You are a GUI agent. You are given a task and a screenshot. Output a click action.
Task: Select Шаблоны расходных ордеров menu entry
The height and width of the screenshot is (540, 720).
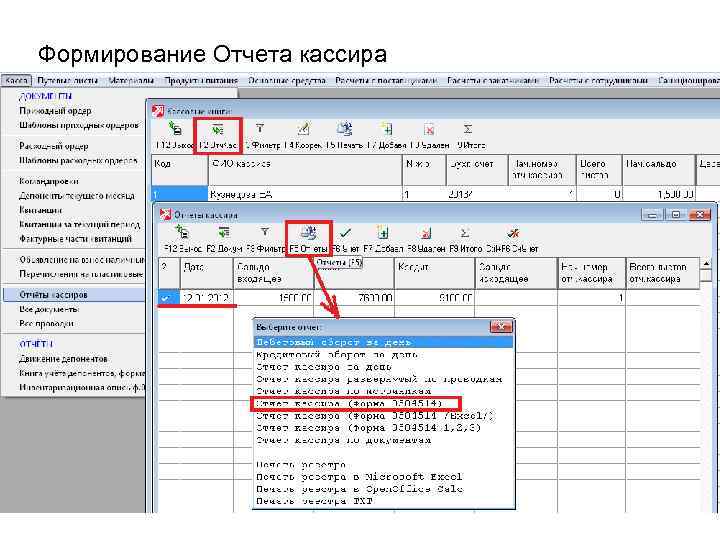[78, 160]
